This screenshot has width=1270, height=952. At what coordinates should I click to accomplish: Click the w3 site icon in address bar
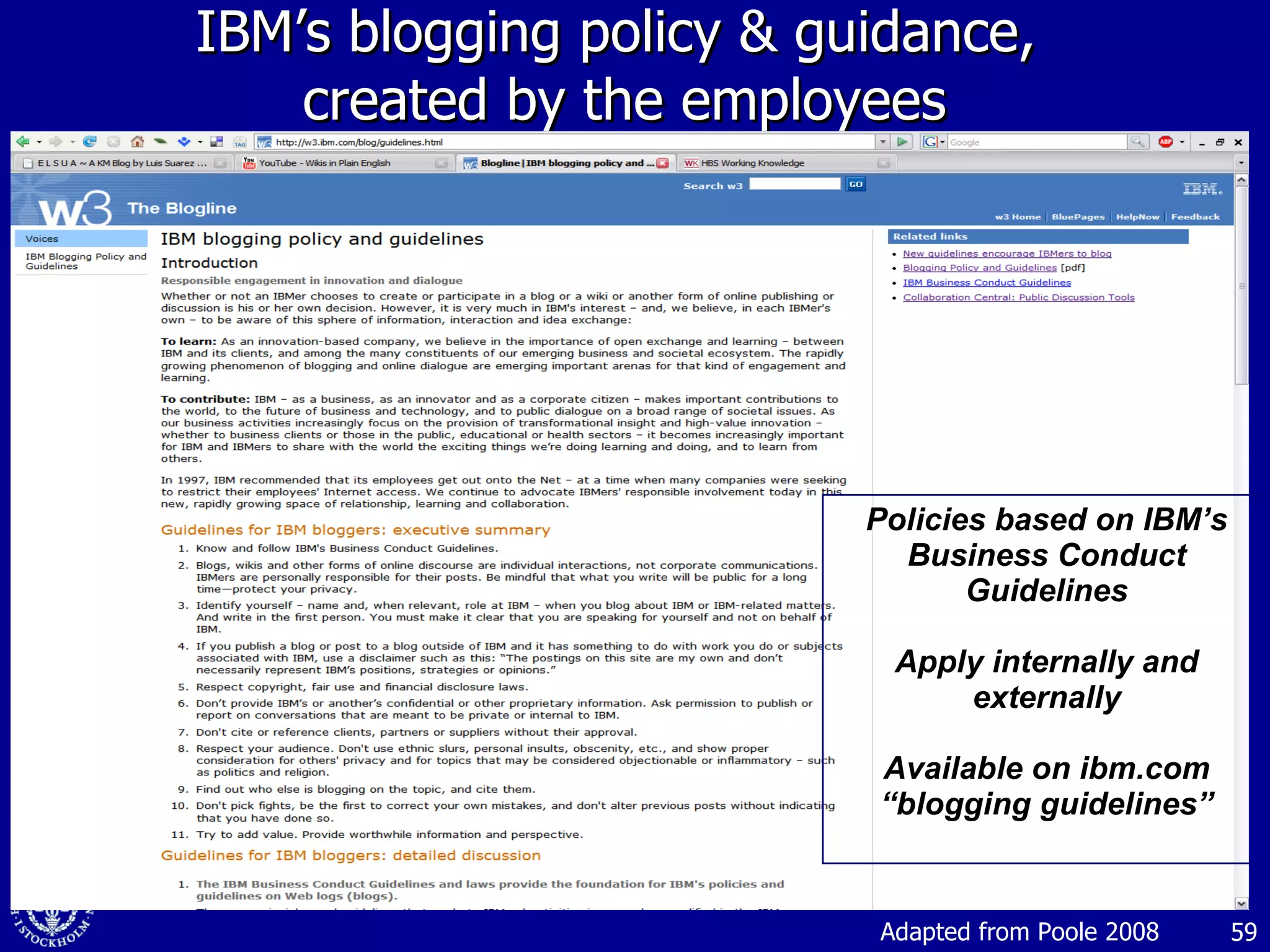point(265,143)
